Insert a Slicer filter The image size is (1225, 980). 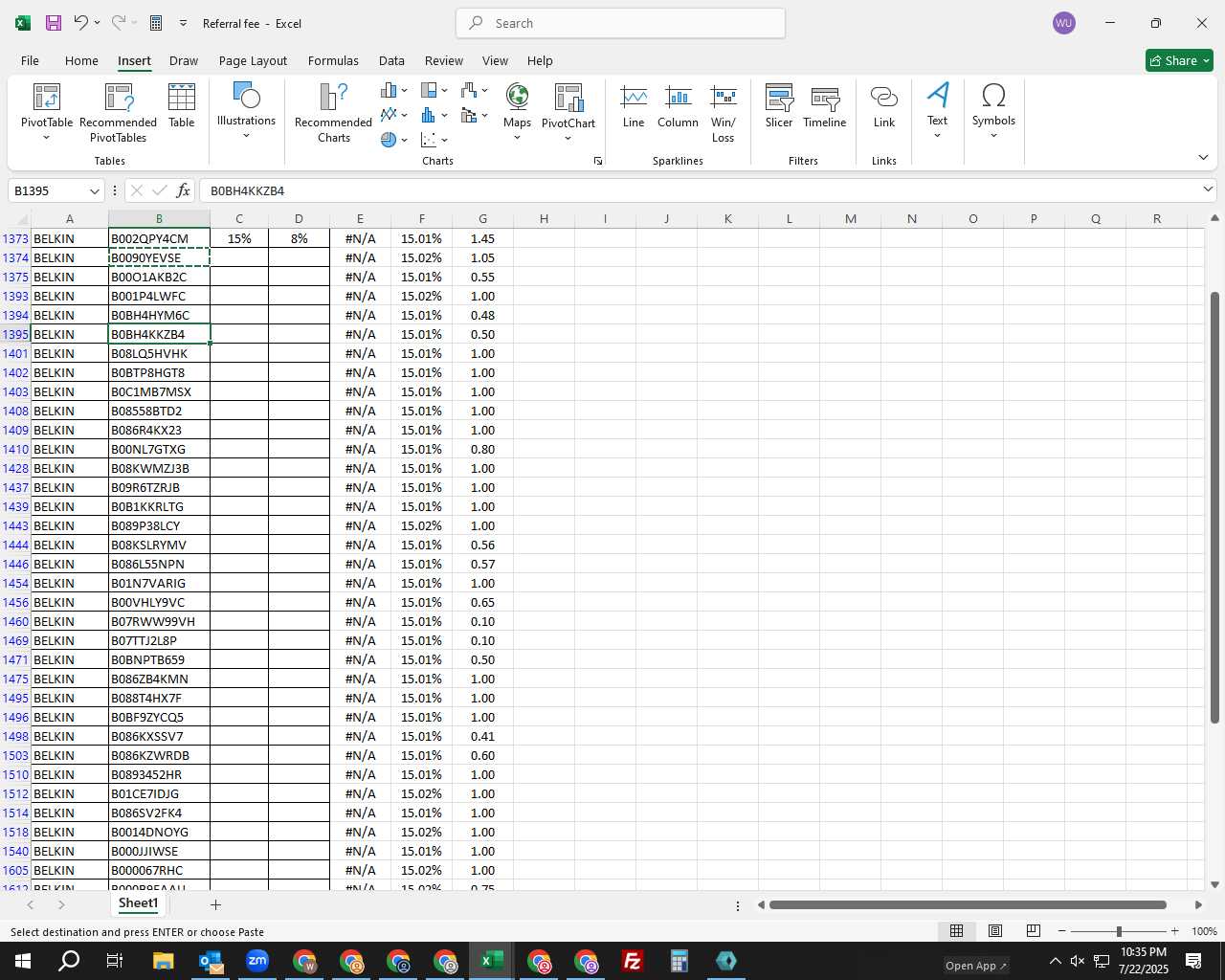[x=779, y=106]
